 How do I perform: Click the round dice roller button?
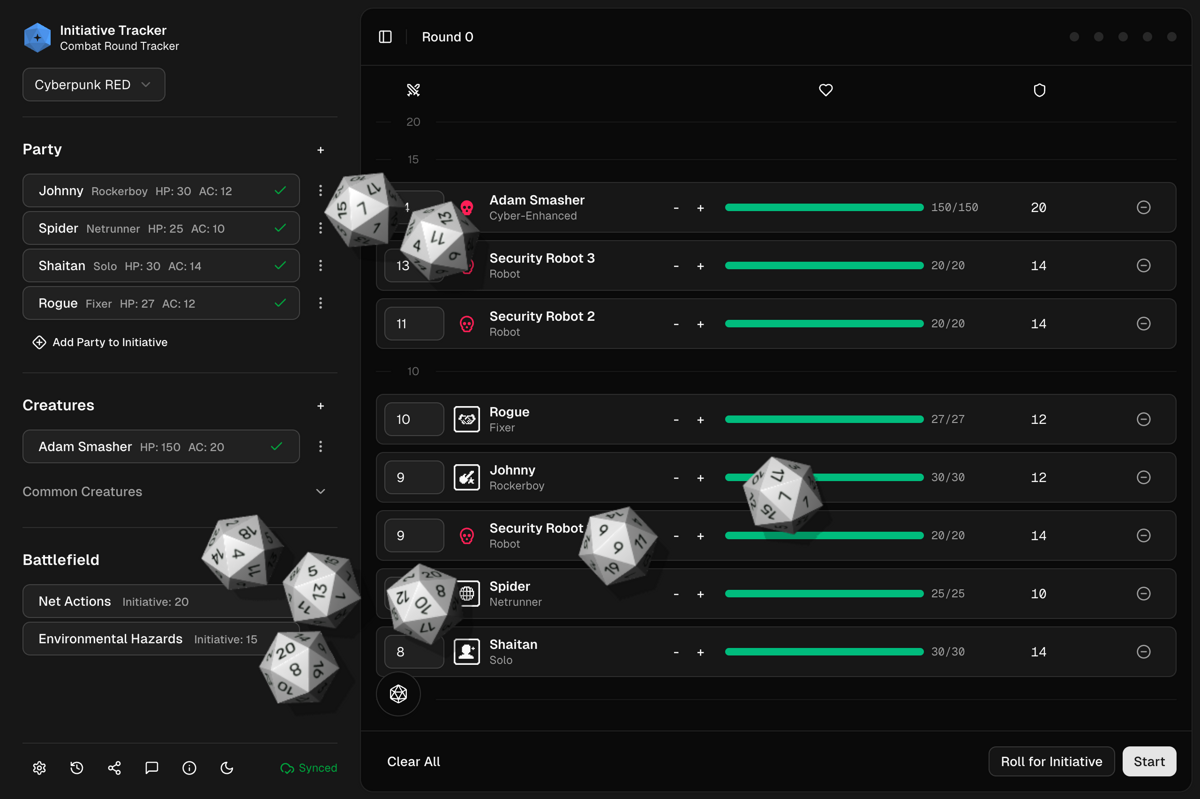398,694
